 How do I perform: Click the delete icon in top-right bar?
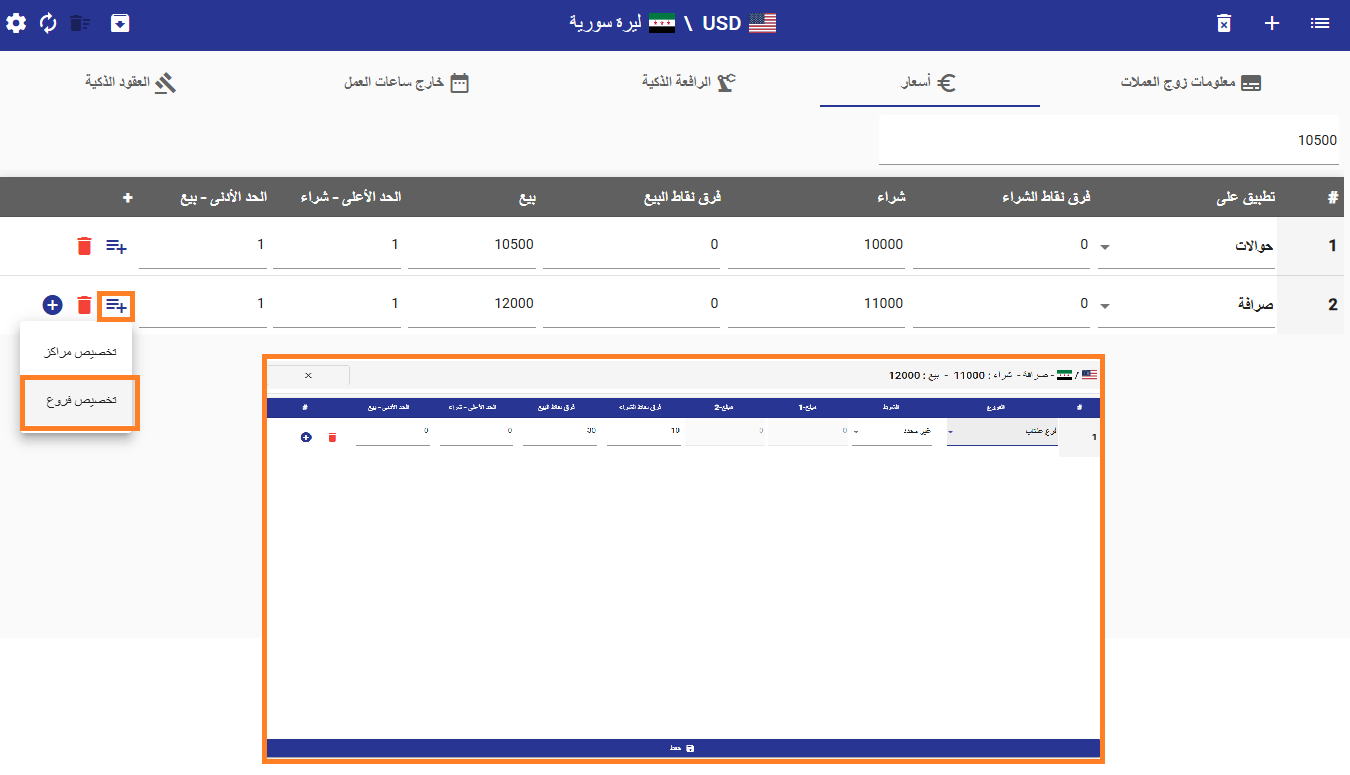pyautogui.click(x=1223, y=23)
